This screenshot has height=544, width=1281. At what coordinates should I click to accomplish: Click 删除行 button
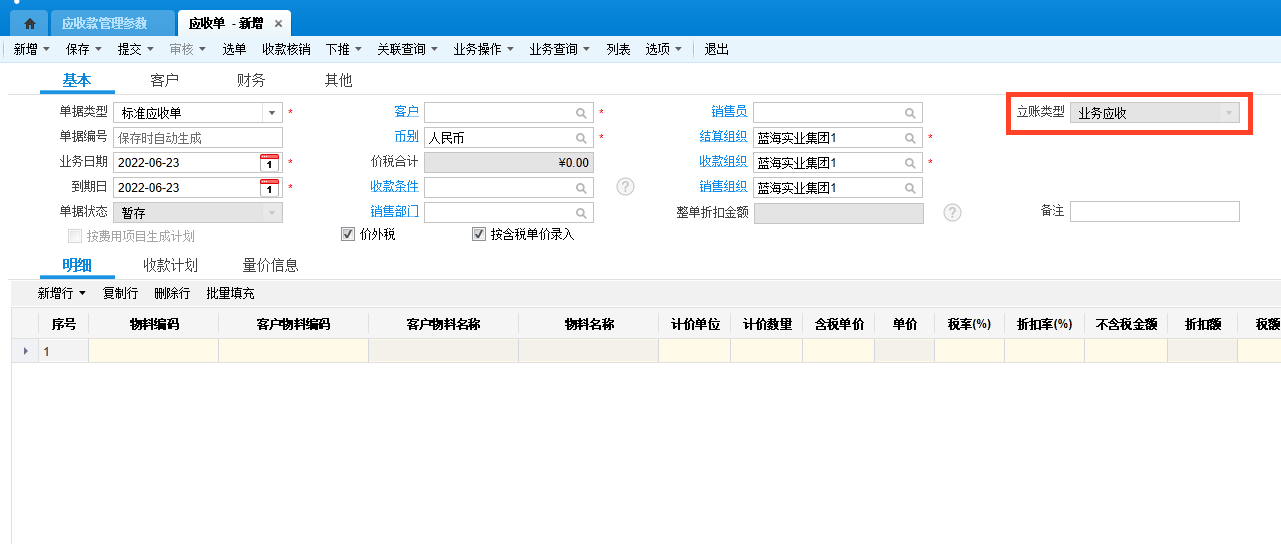pyautogui.click(x=172, y=293)
